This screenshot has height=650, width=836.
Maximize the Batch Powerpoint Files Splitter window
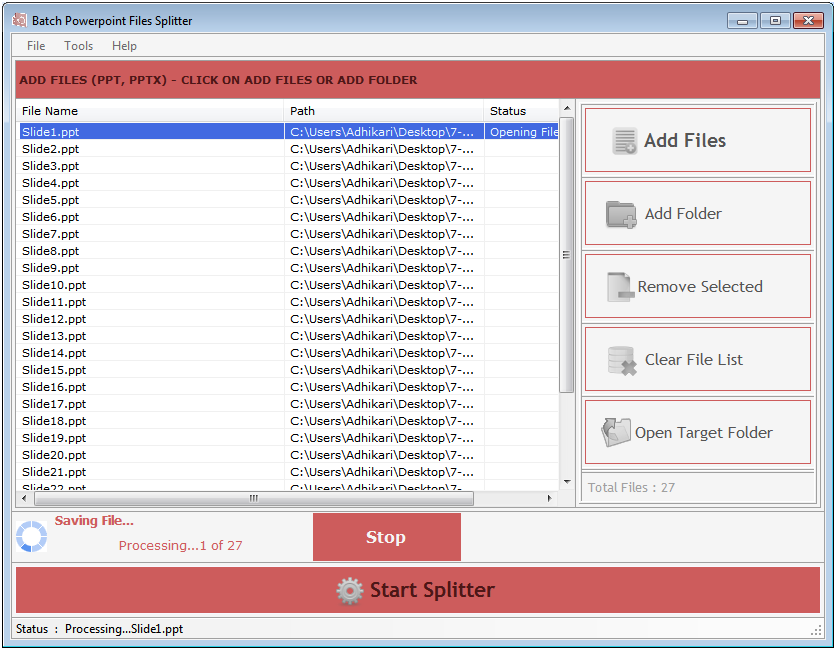pos(775,21)
